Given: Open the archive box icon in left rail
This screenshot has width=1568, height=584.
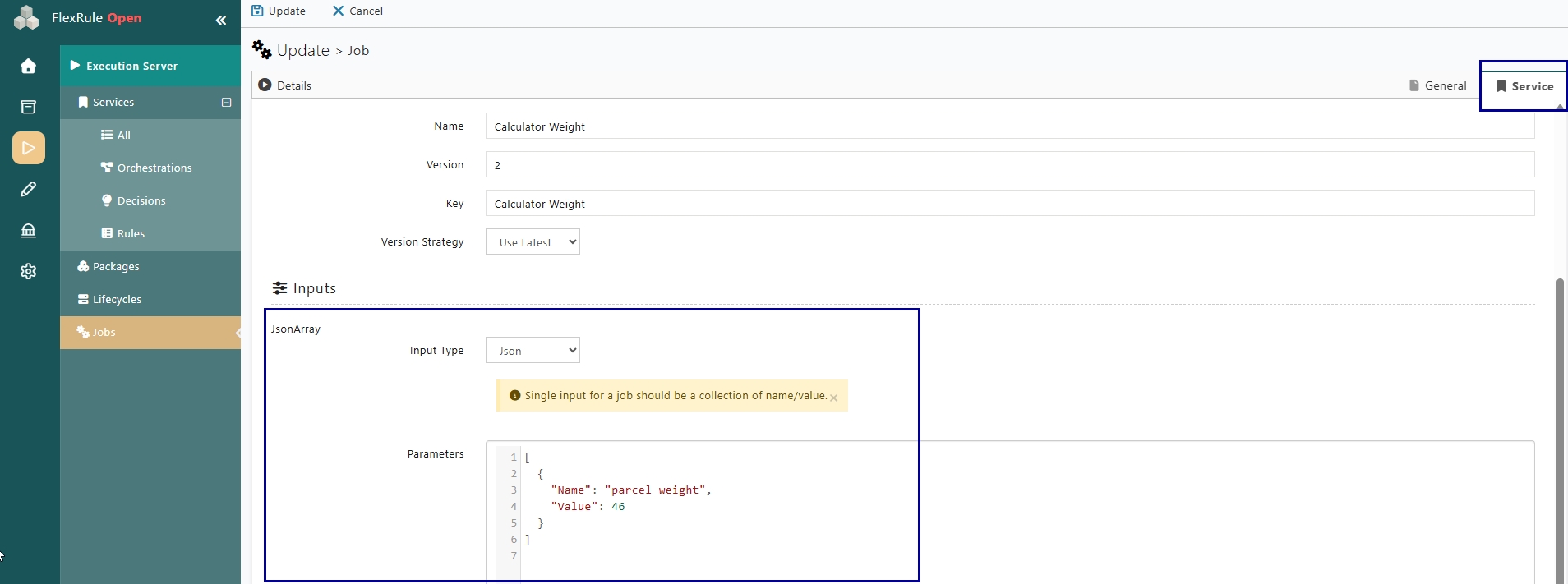Looking at the screenshot, I should pyautogui.click(x=28, y=107).
